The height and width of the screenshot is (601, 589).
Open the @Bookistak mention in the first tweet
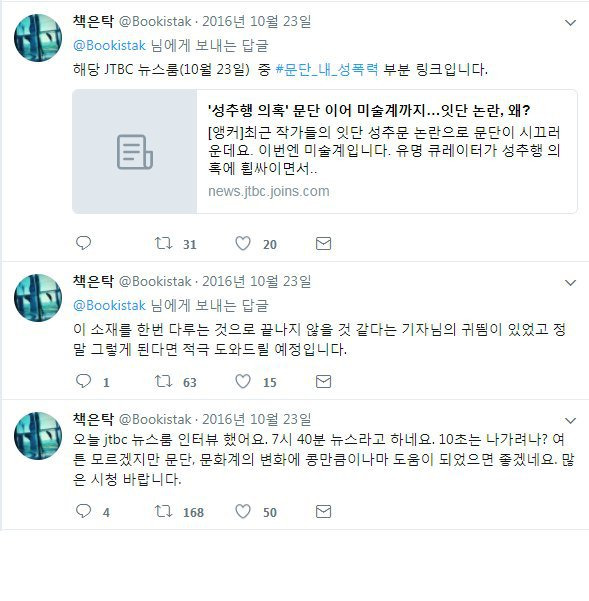pos(110,45)
